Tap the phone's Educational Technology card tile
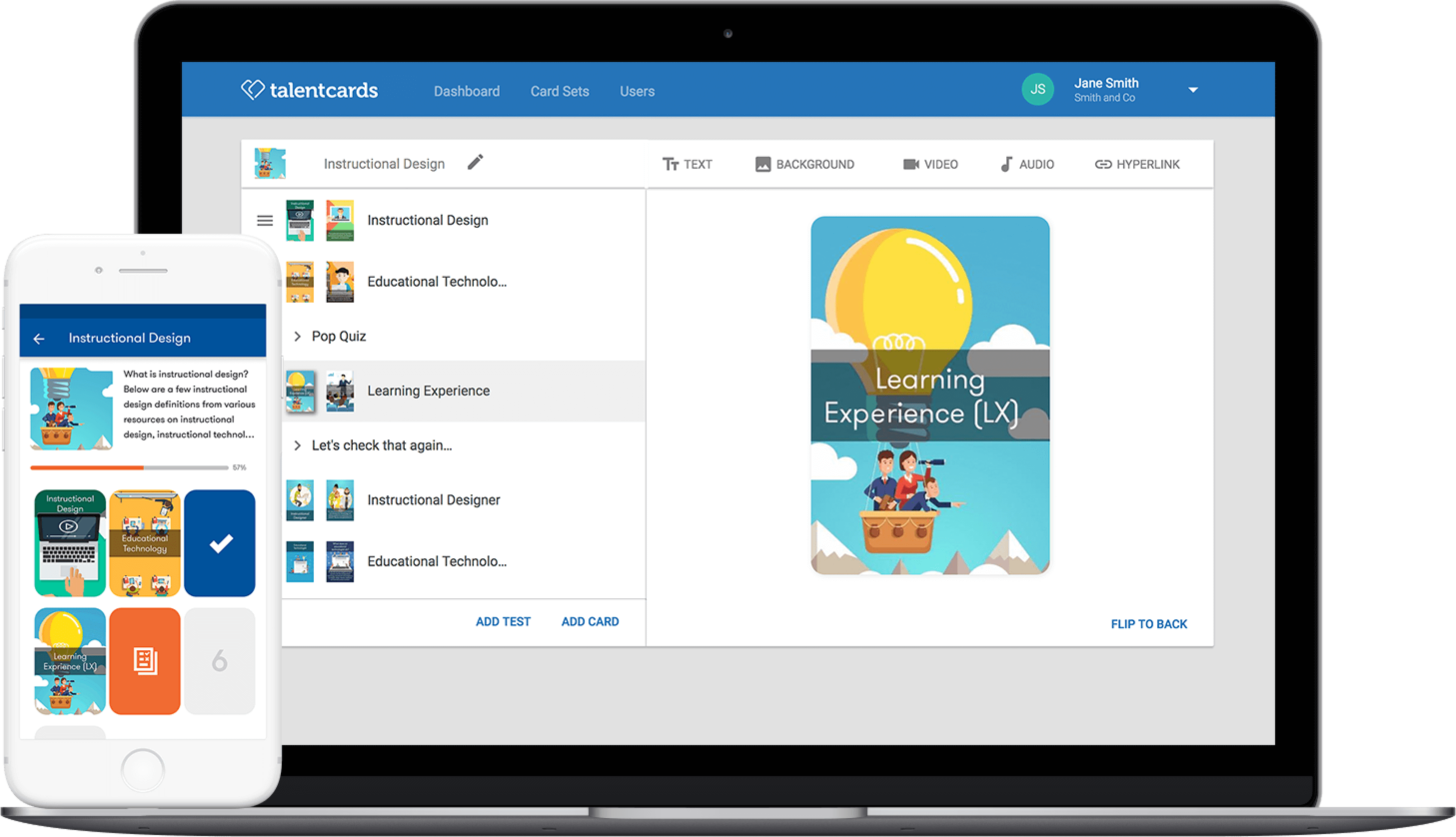The height and width of the screenshot is (837, 1456). click(x=145, y=543)
